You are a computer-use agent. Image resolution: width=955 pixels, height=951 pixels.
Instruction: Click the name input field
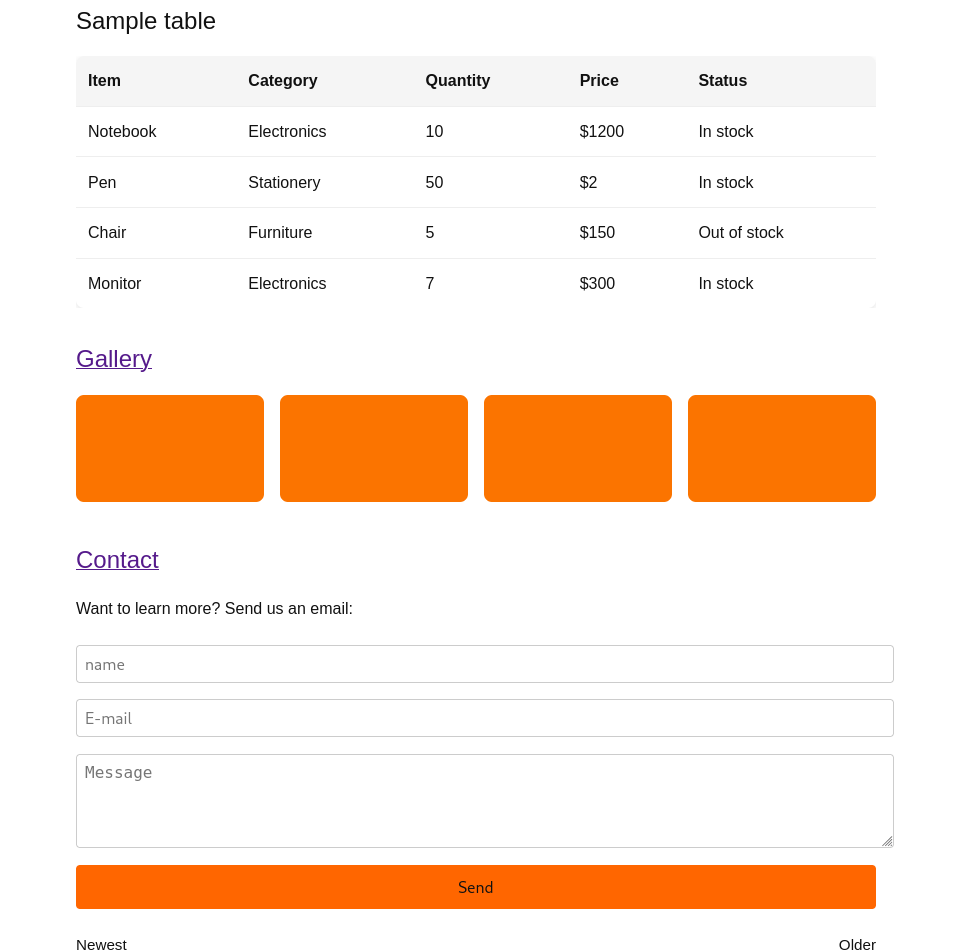pos(485,664)
